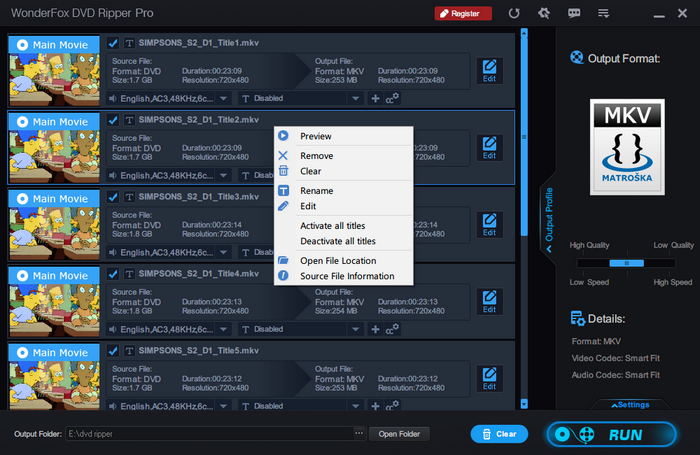Choose Preview from context menu

[343, 136]
